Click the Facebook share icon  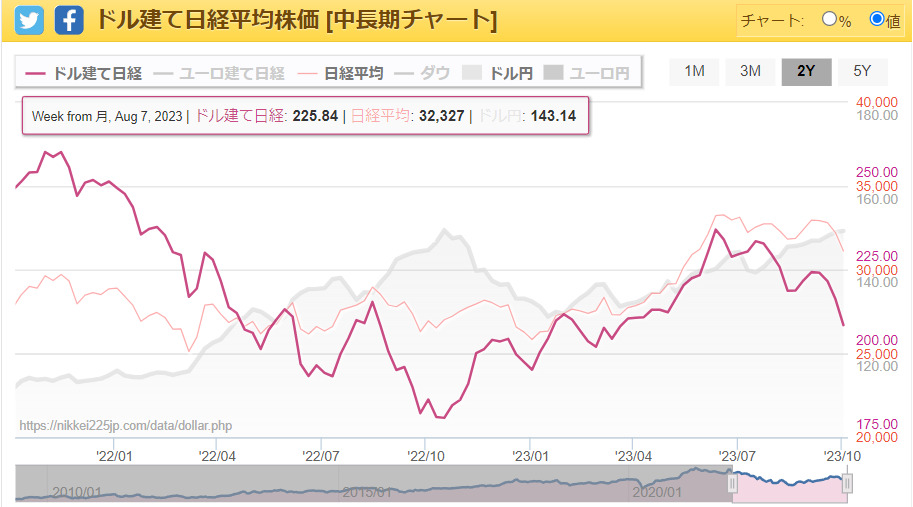pyautogui.click(x=68, y=20)
